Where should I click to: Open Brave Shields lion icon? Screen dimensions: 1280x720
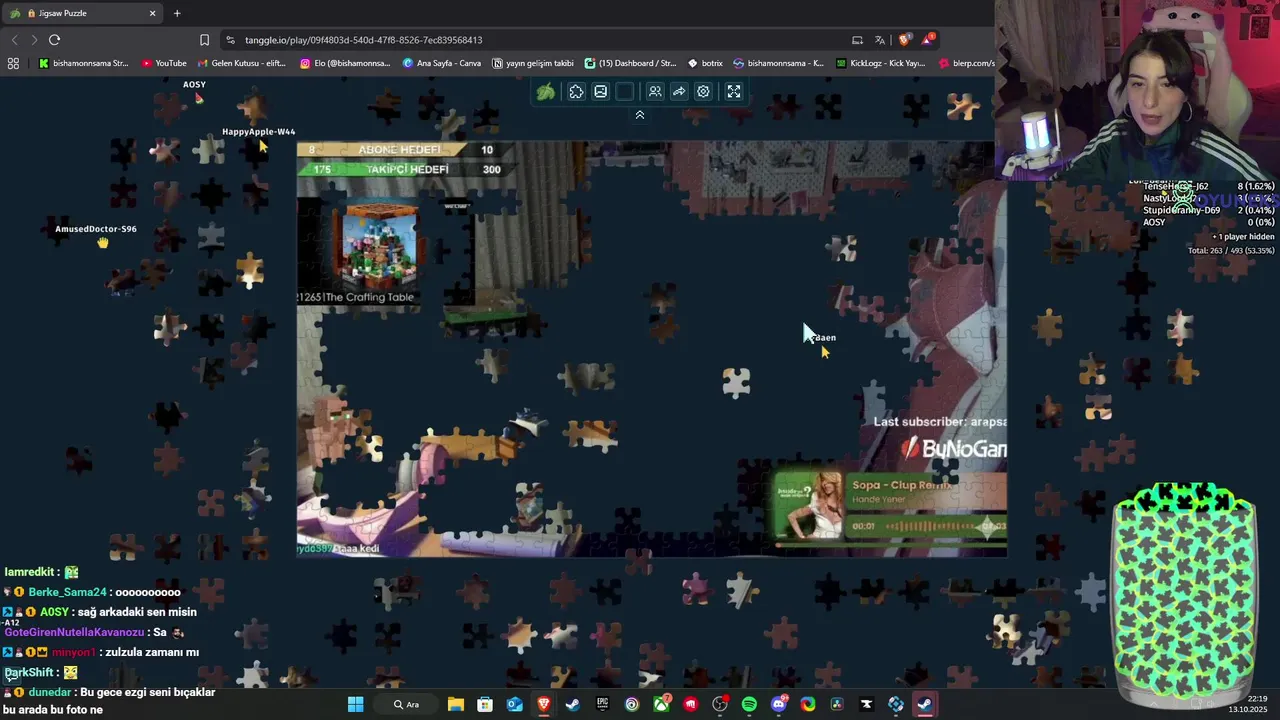click(x=905, y=40)
